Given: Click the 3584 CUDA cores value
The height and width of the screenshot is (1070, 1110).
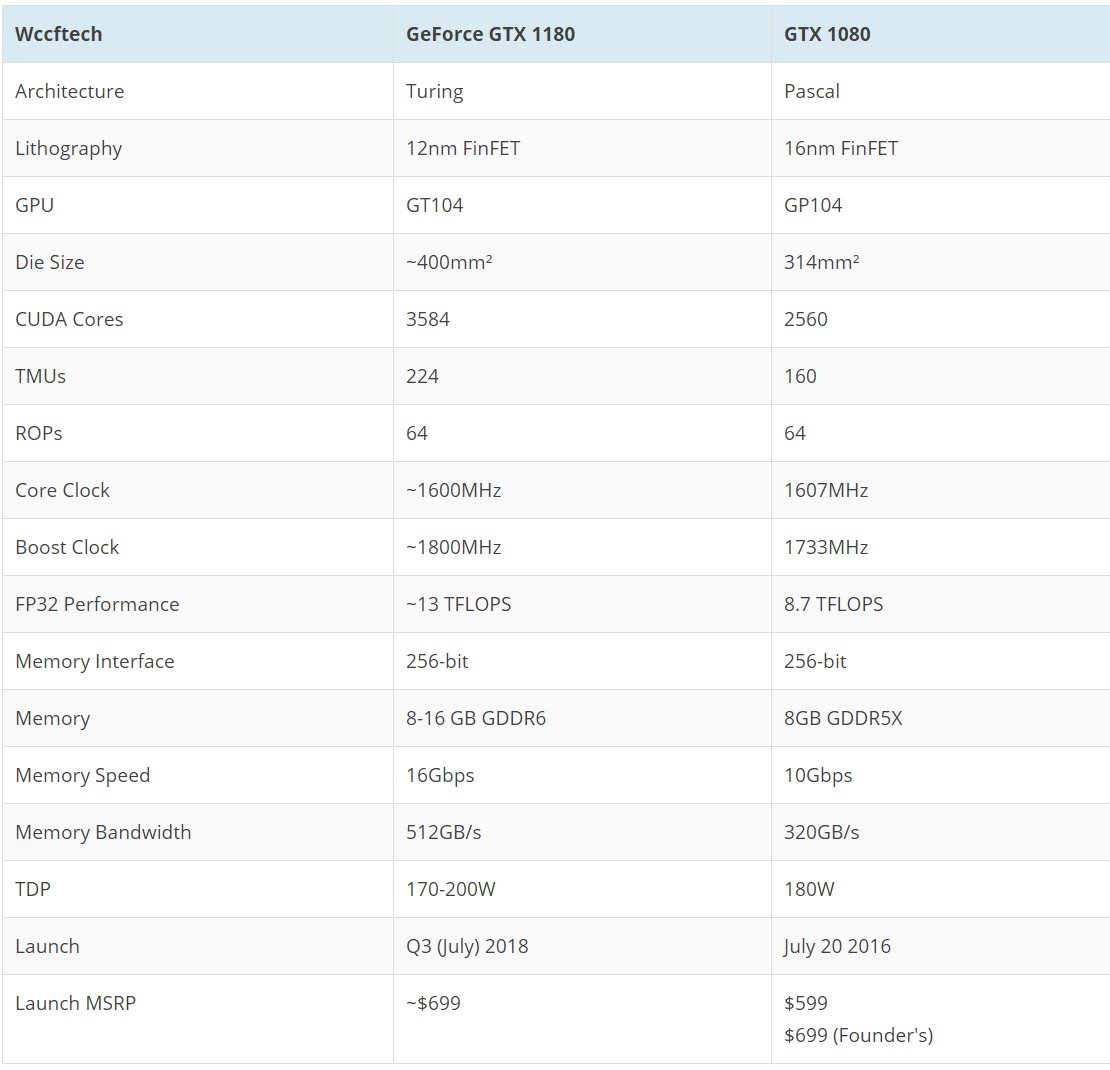Looking at the screenshot, I should coord(428,319).
